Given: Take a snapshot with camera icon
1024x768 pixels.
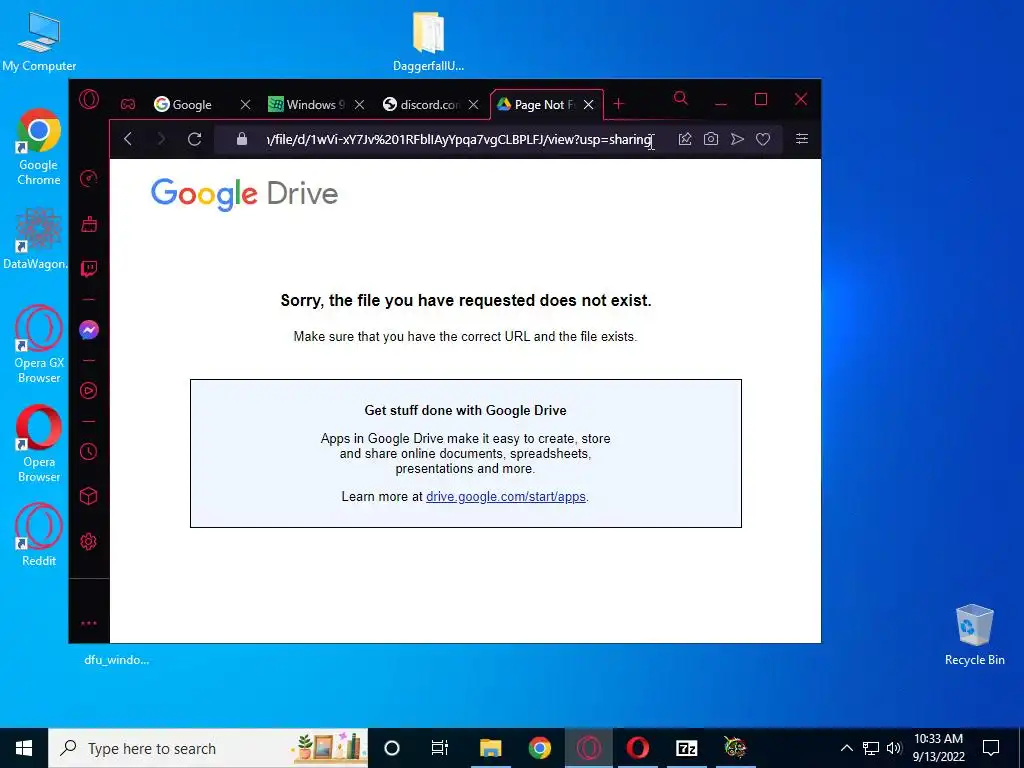Looking at the screenshot, I should (x=711, y=139).
